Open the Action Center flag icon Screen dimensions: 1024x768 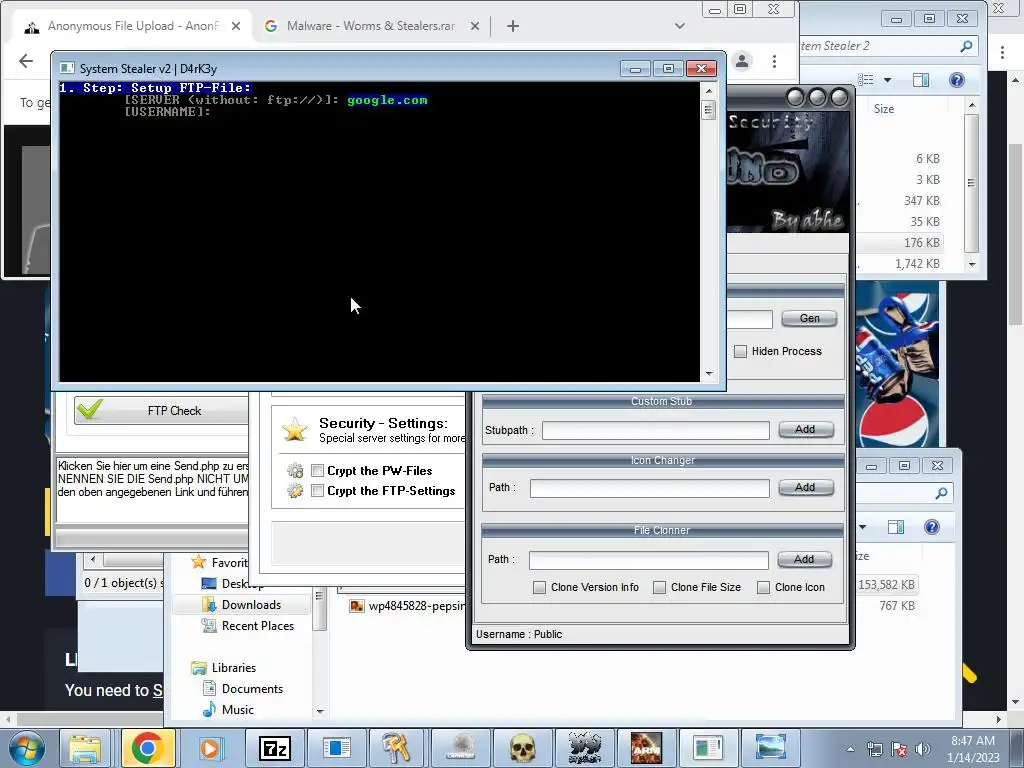(899, 749)
